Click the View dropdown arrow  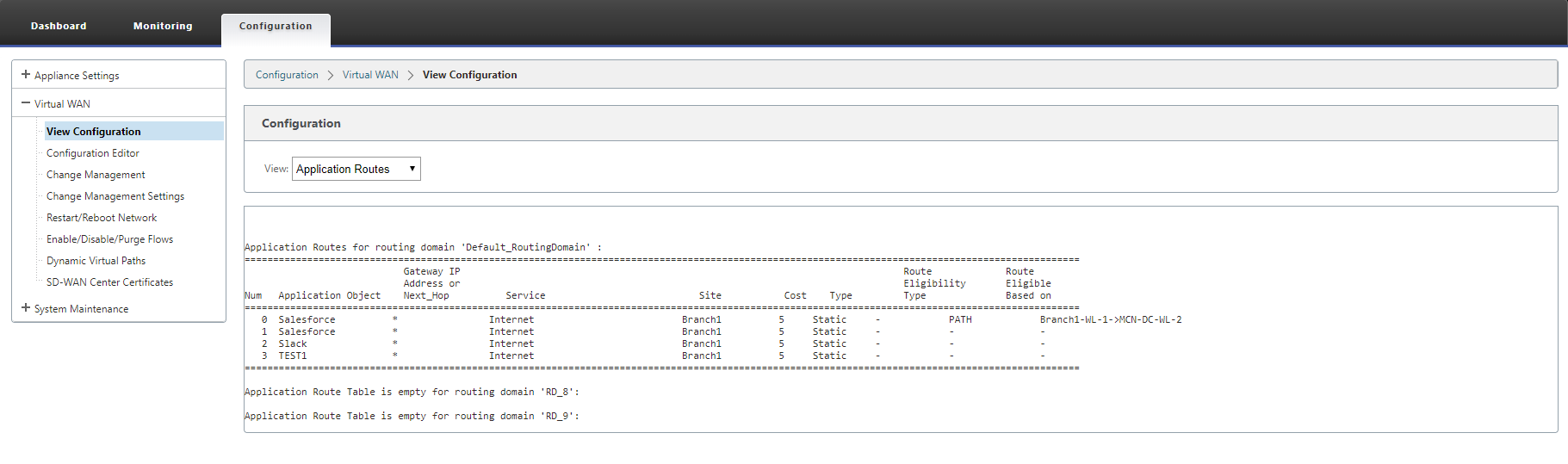tap(412, 169)
